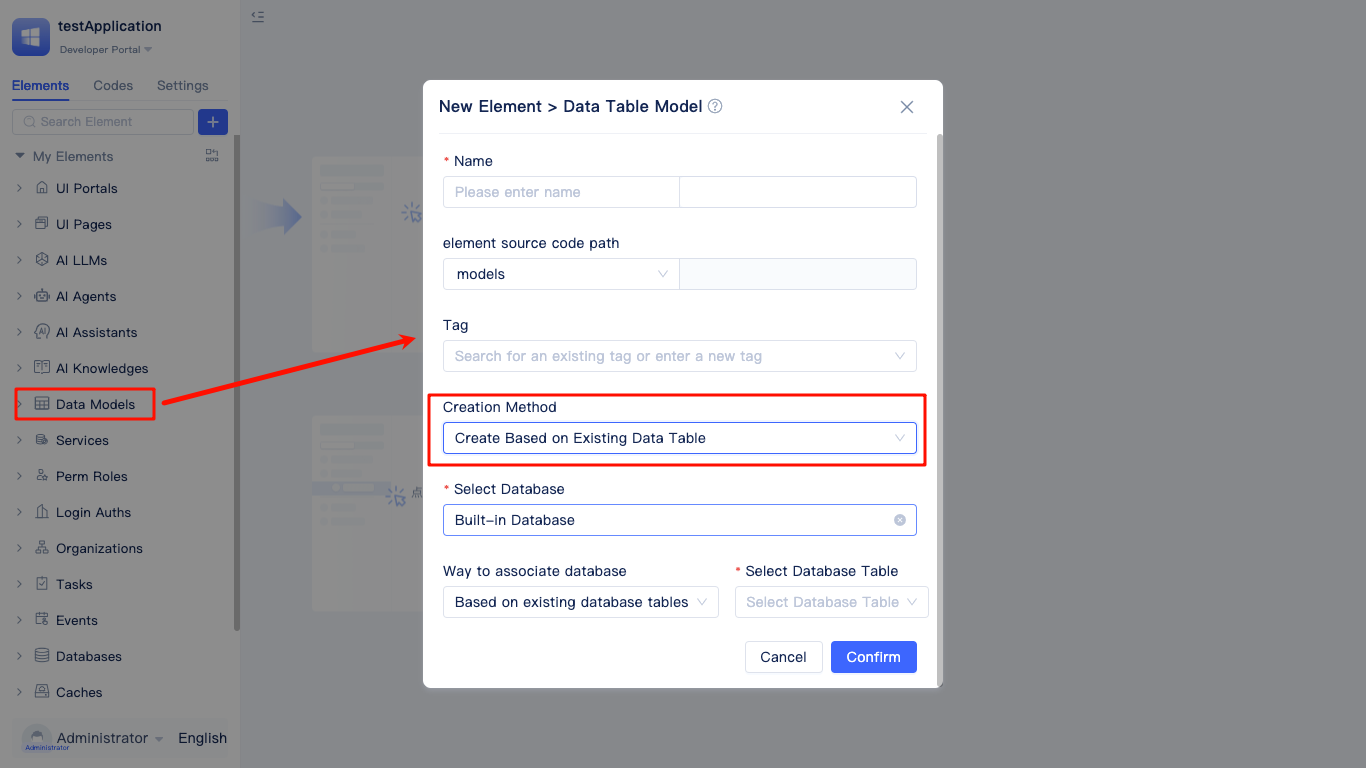The height and width of the screenshot is (768, 1366).
Task: Click the blue plus add-element button
Action: point(213,122)
